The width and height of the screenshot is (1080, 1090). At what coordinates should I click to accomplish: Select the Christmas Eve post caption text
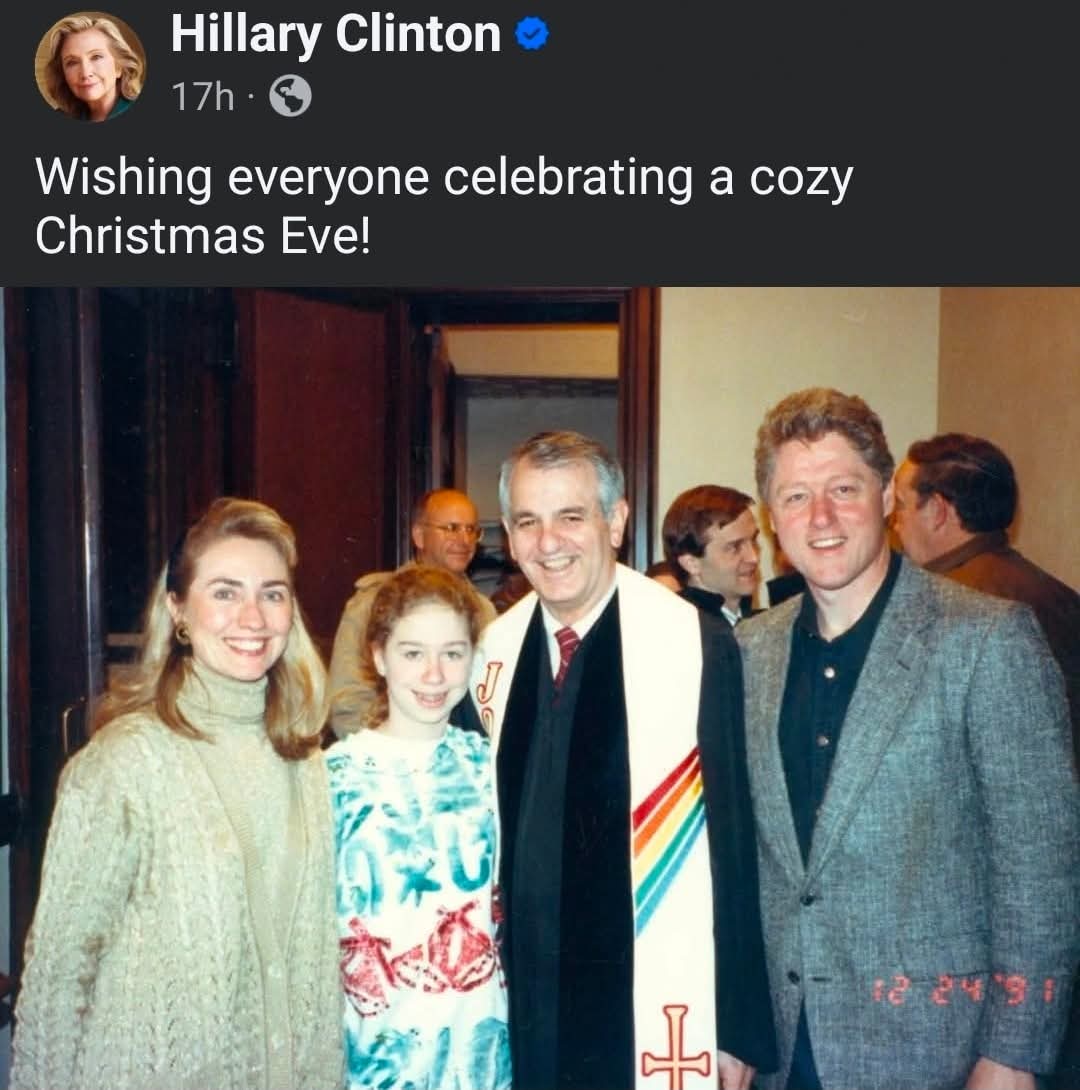(443, 206)
